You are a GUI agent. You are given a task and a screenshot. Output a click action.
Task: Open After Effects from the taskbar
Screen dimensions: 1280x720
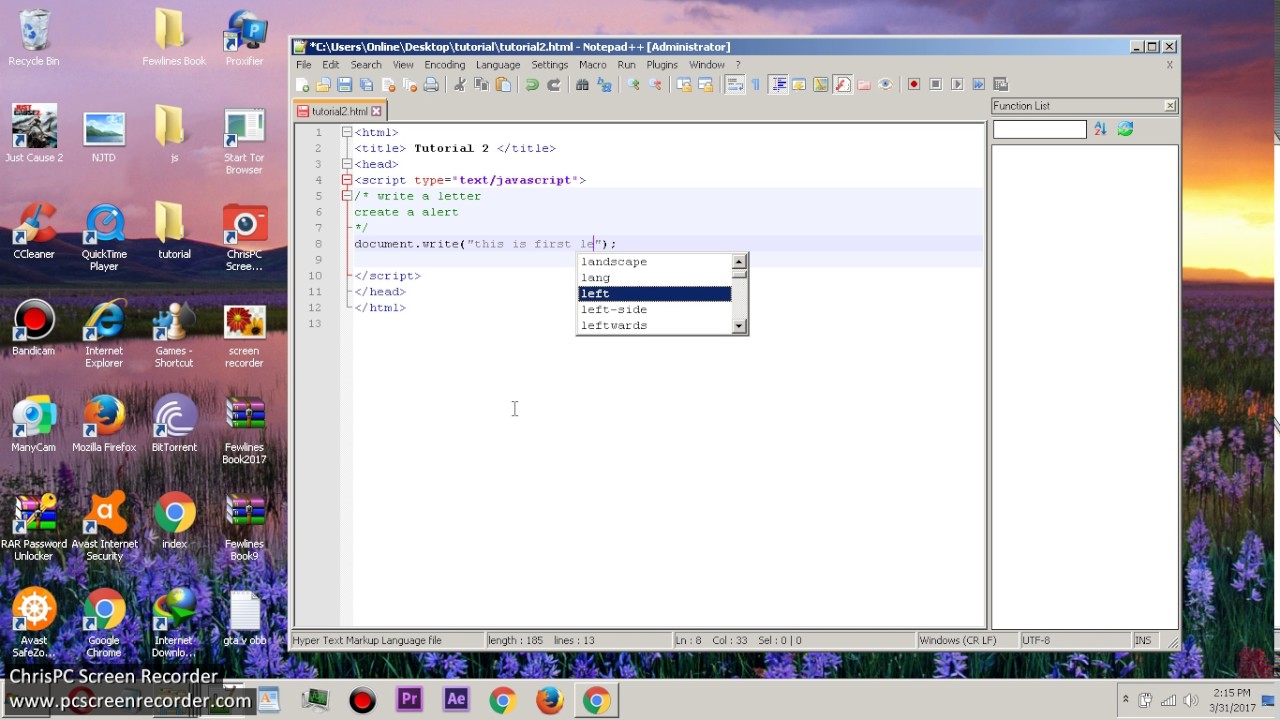[456, 700]
